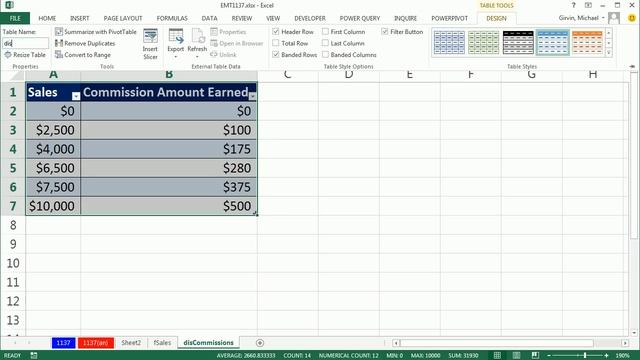Select column C header

click(287, 75)
